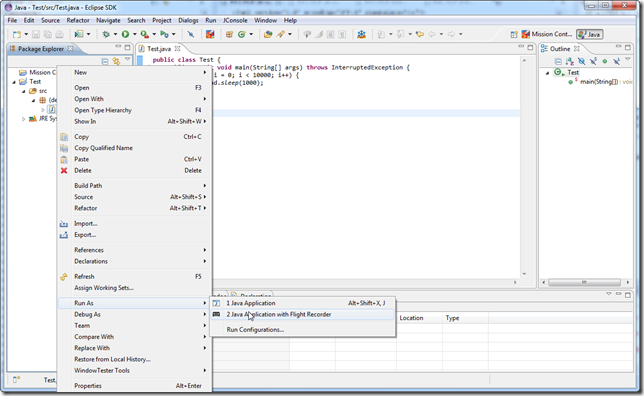
Task: Open the Refactor menu in menu bar
Action: click(x=78, y=20)
